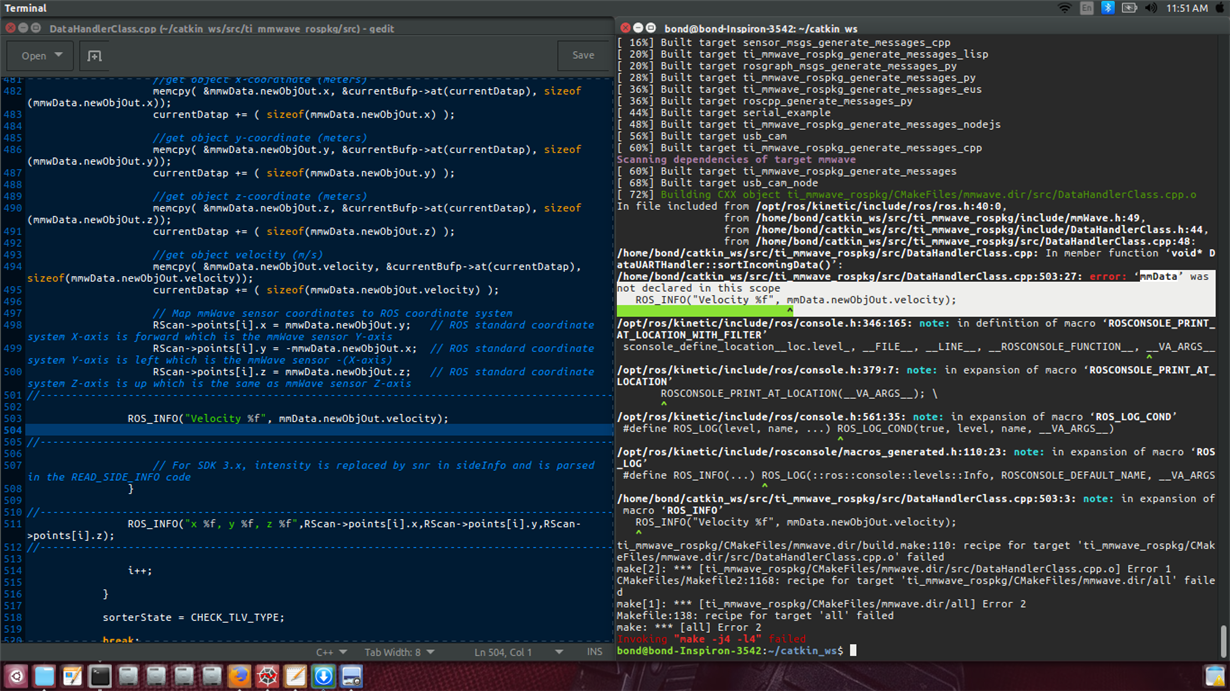Open the 'En' keyboard layout indicator
The width and height of the screenshot is (1230, 691).
coord(1087,8)
